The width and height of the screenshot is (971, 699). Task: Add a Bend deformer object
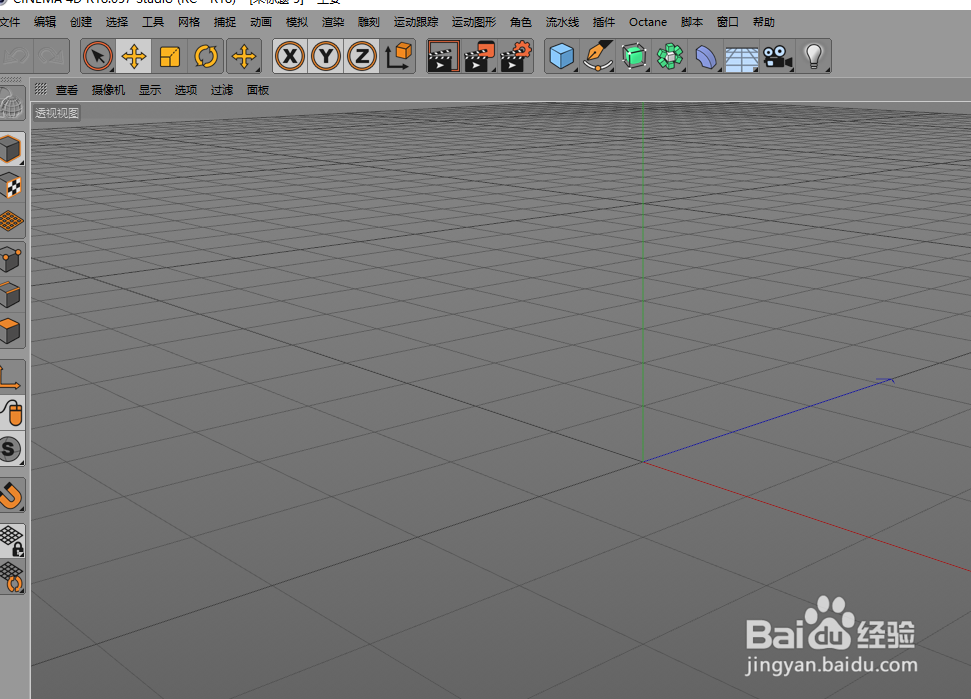pos(706,56)
